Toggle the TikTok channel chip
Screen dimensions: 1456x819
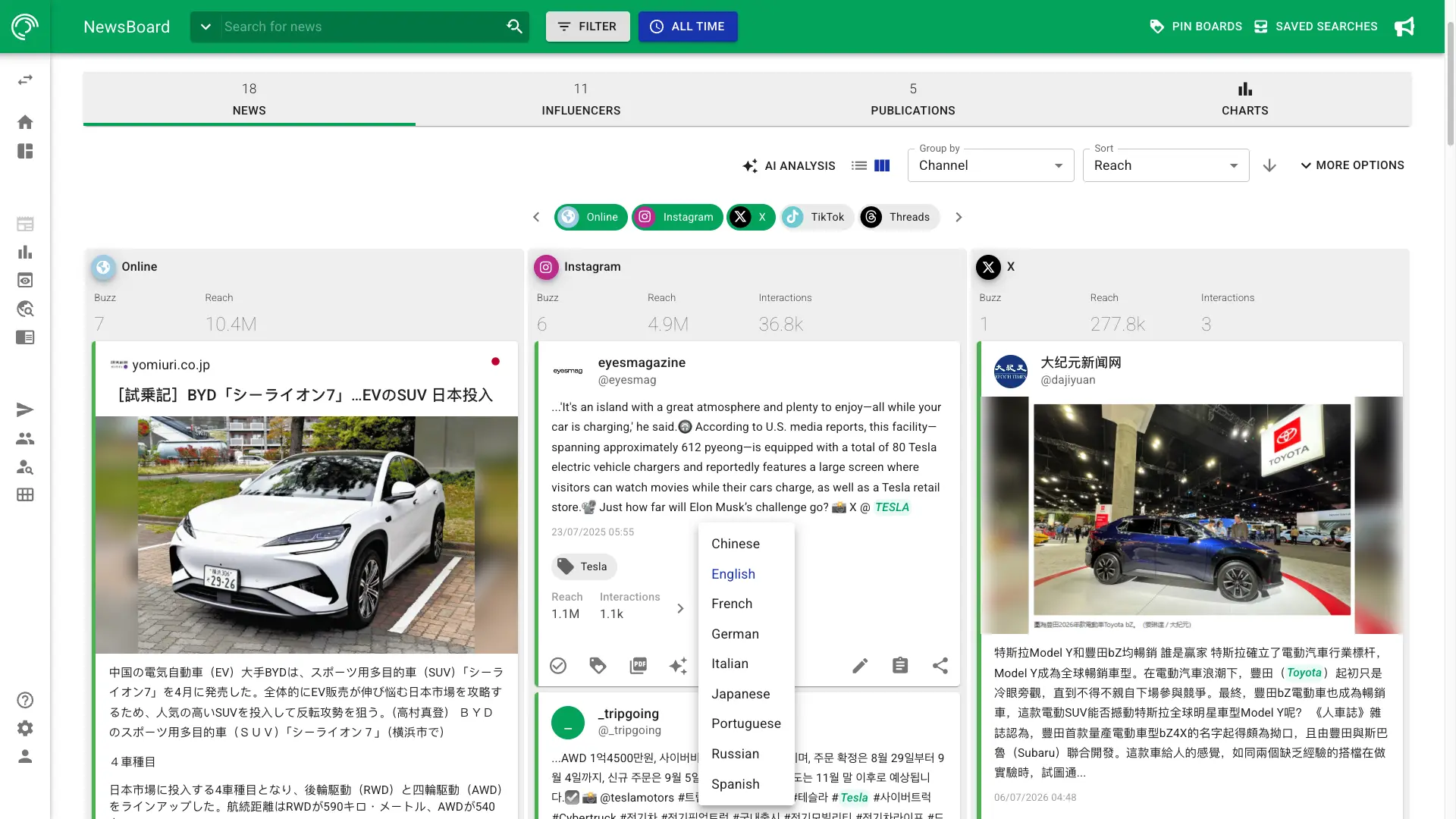817,217
